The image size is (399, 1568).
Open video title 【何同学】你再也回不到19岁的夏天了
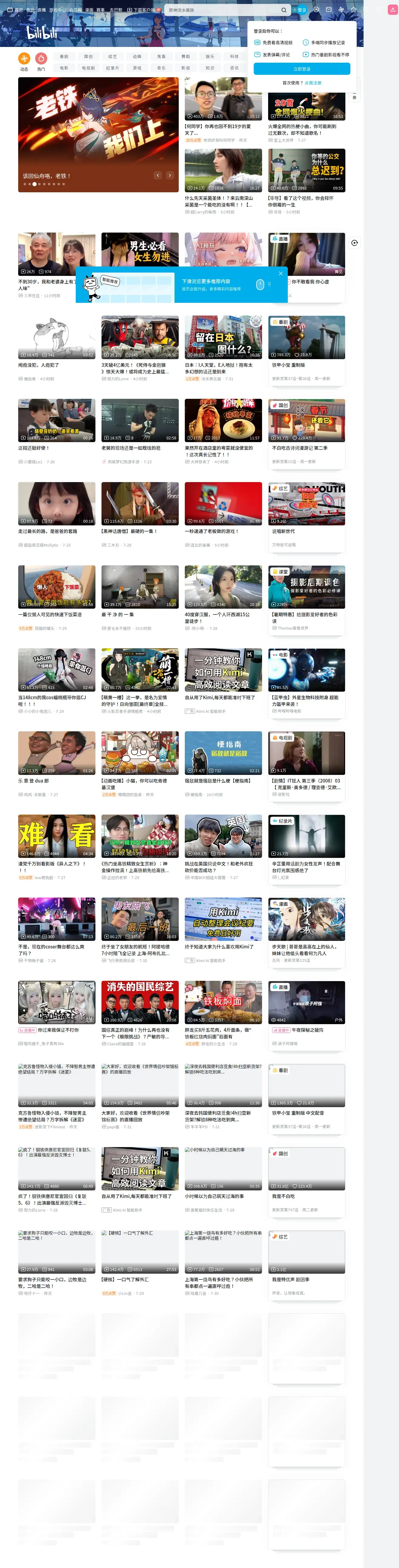218,130
